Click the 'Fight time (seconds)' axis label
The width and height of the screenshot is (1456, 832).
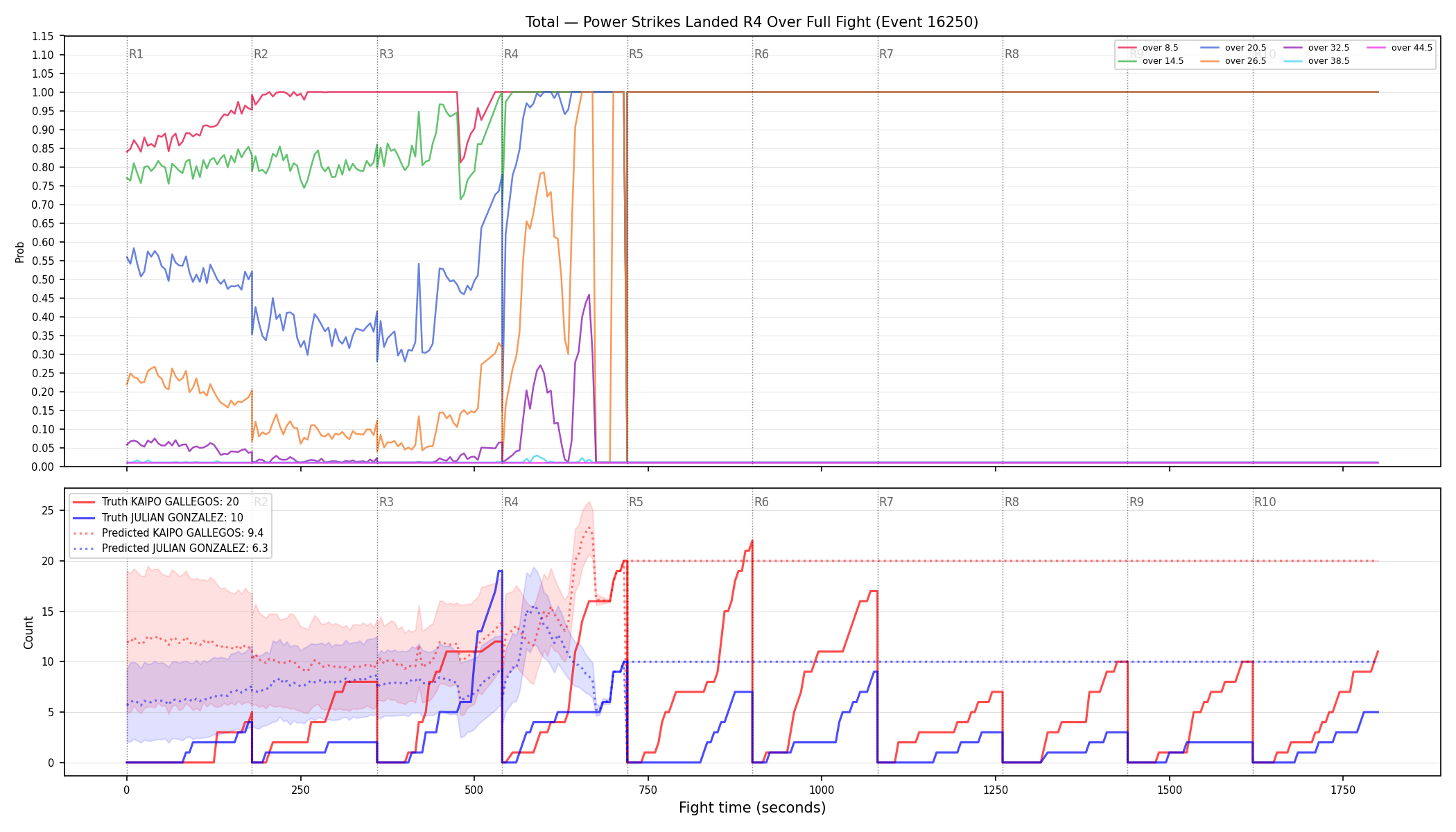752,808
